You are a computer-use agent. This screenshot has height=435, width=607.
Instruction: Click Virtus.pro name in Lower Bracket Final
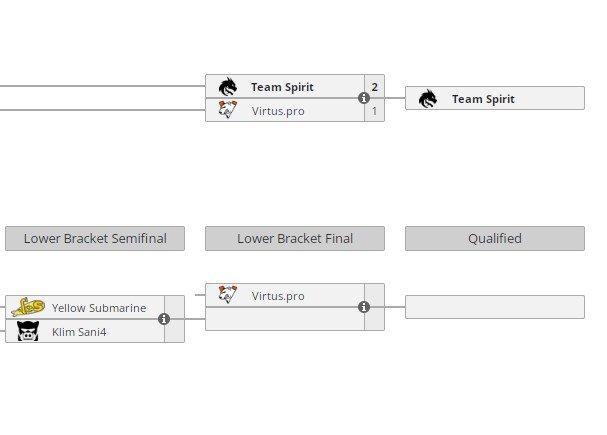[278, 296]
